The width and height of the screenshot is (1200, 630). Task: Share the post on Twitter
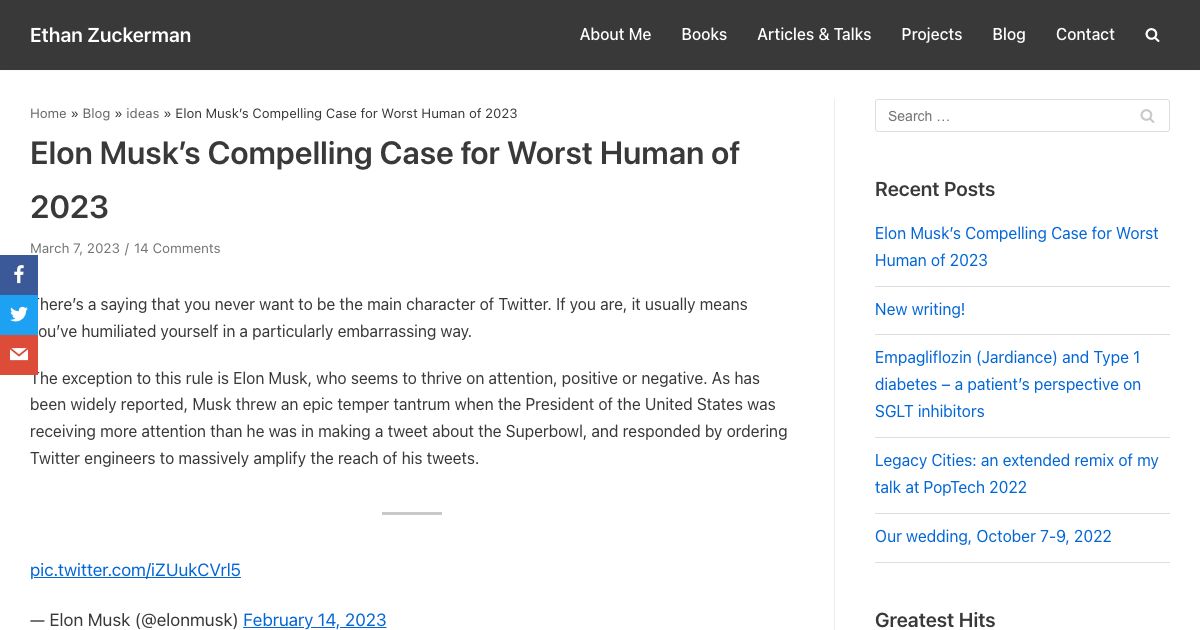18,314
